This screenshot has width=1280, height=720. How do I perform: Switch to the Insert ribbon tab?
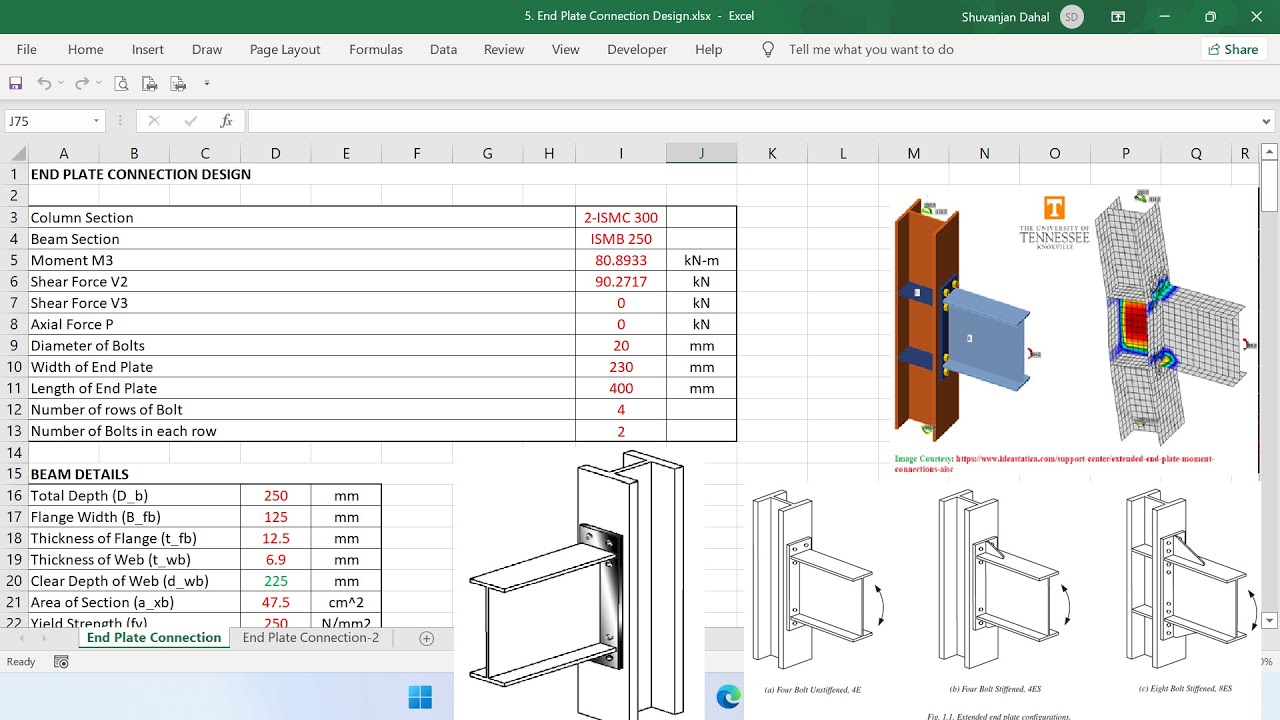(148, 49)
